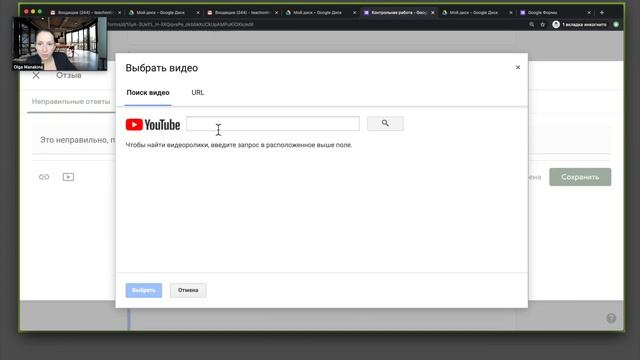Click the Olga Manakina webcam thumbnail
Screen dimensions: 640x360
60,44
